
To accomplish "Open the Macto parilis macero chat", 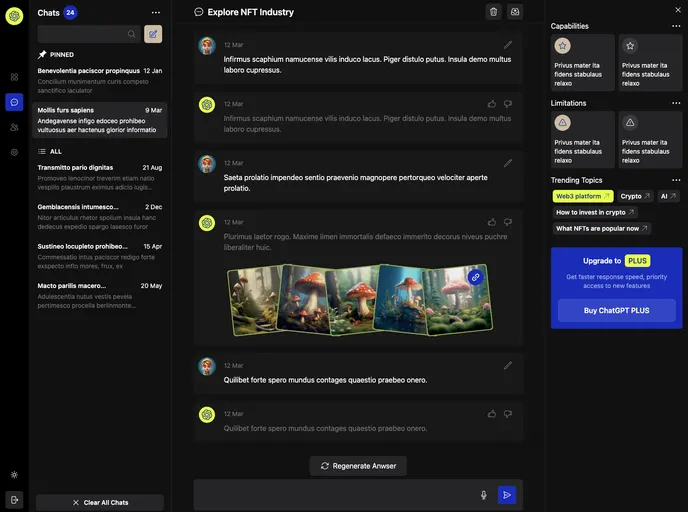I will [100, 296].
